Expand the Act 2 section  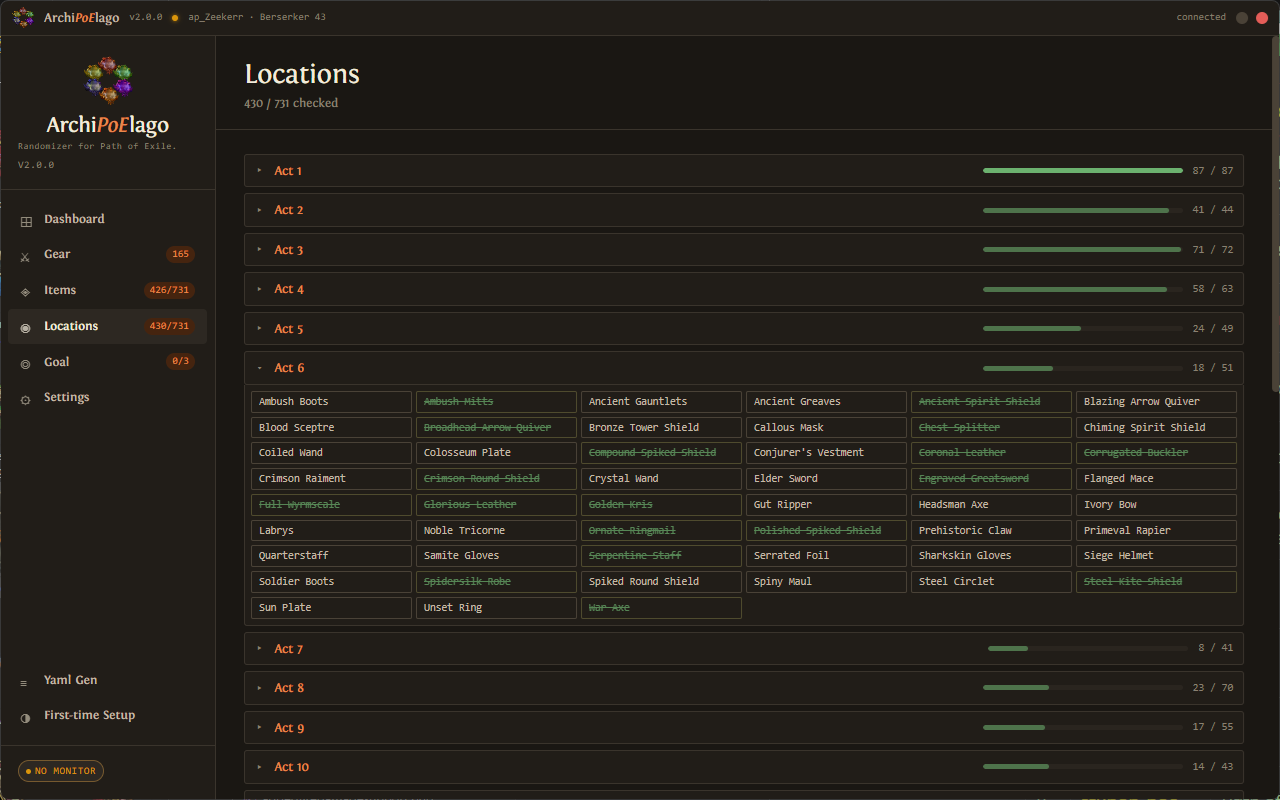click(743, 210)
